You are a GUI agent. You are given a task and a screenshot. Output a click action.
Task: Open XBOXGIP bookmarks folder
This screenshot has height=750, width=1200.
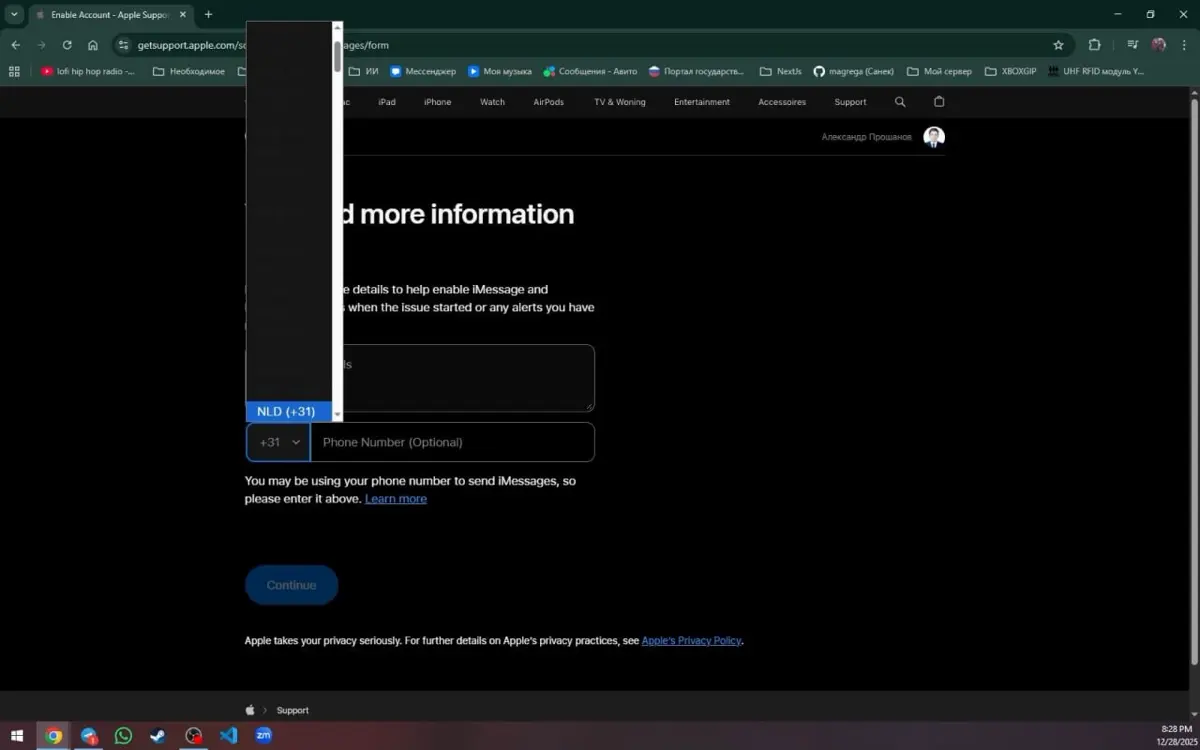click(x=1010, y=71)
